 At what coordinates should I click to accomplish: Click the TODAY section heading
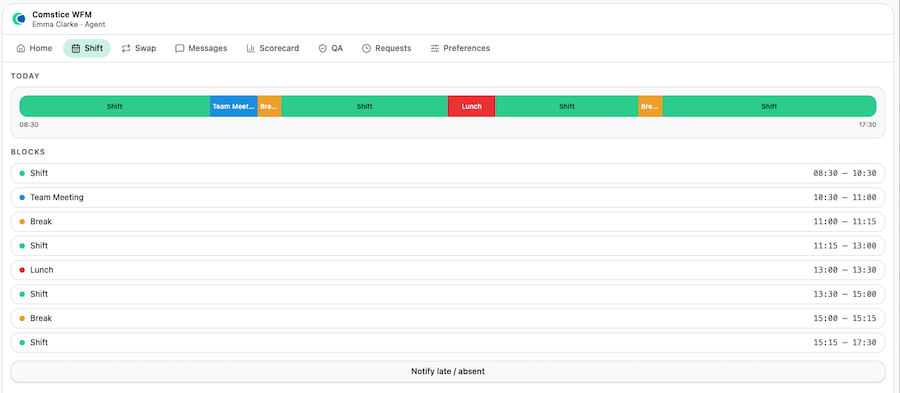pos(25,76)
